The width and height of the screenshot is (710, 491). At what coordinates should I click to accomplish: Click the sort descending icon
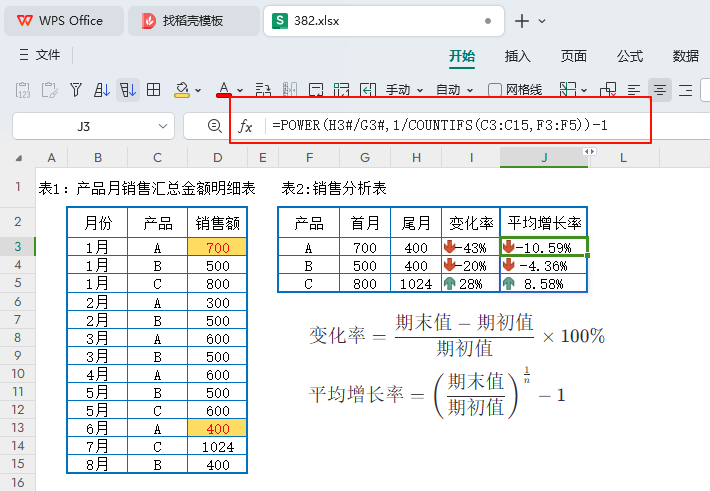[128, 90]
